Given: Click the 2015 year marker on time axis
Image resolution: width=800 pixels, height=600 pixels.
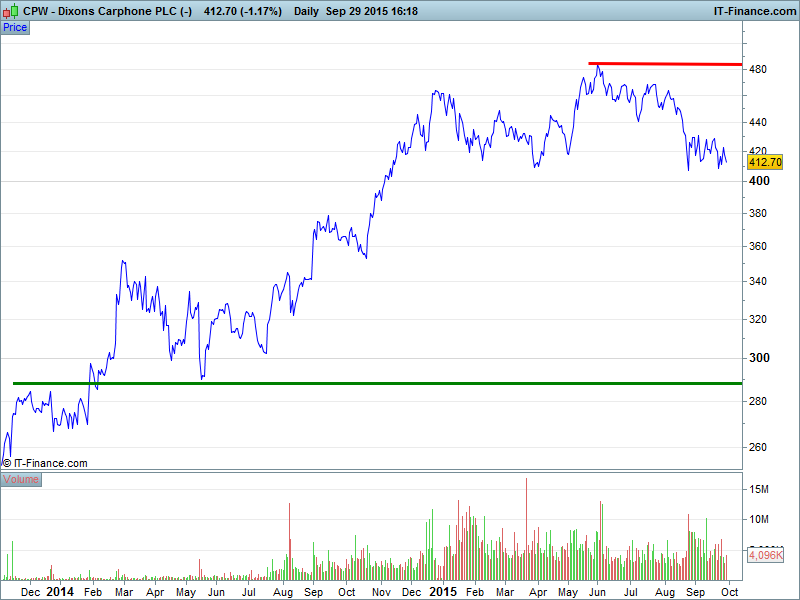Looking at the screenshot, I should point(442,591).
